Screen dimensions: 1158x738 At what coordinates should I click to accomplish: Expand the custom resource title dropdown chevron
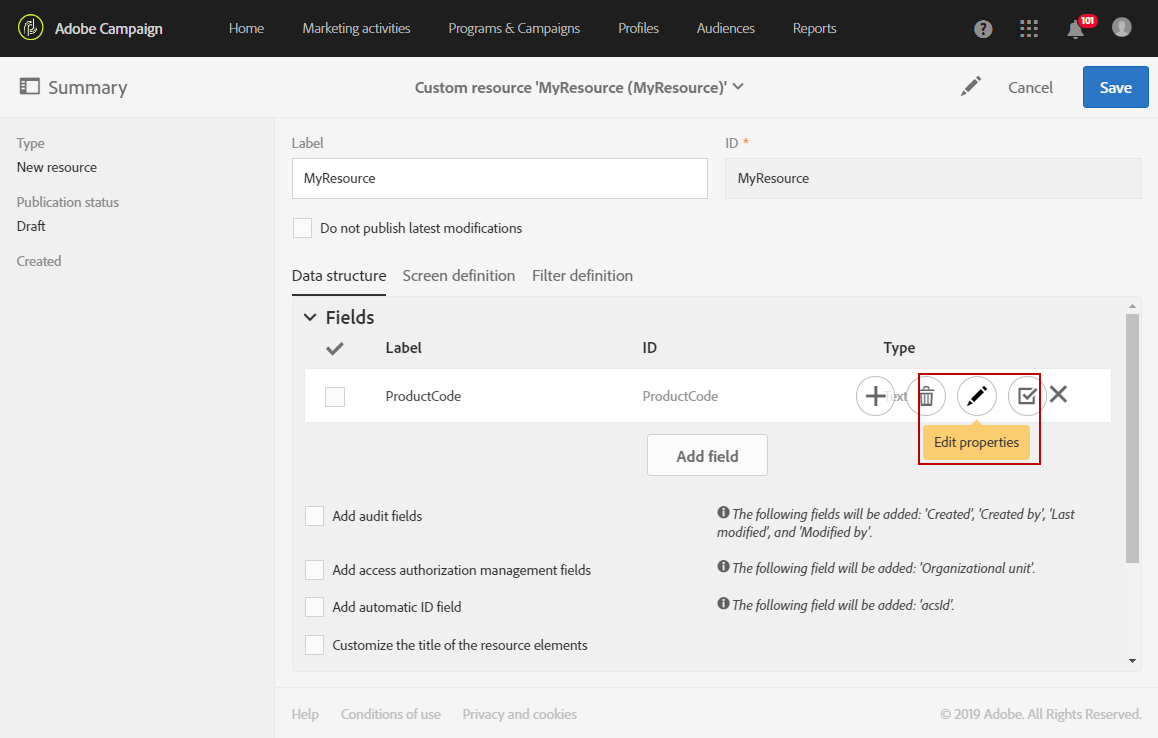738,87
